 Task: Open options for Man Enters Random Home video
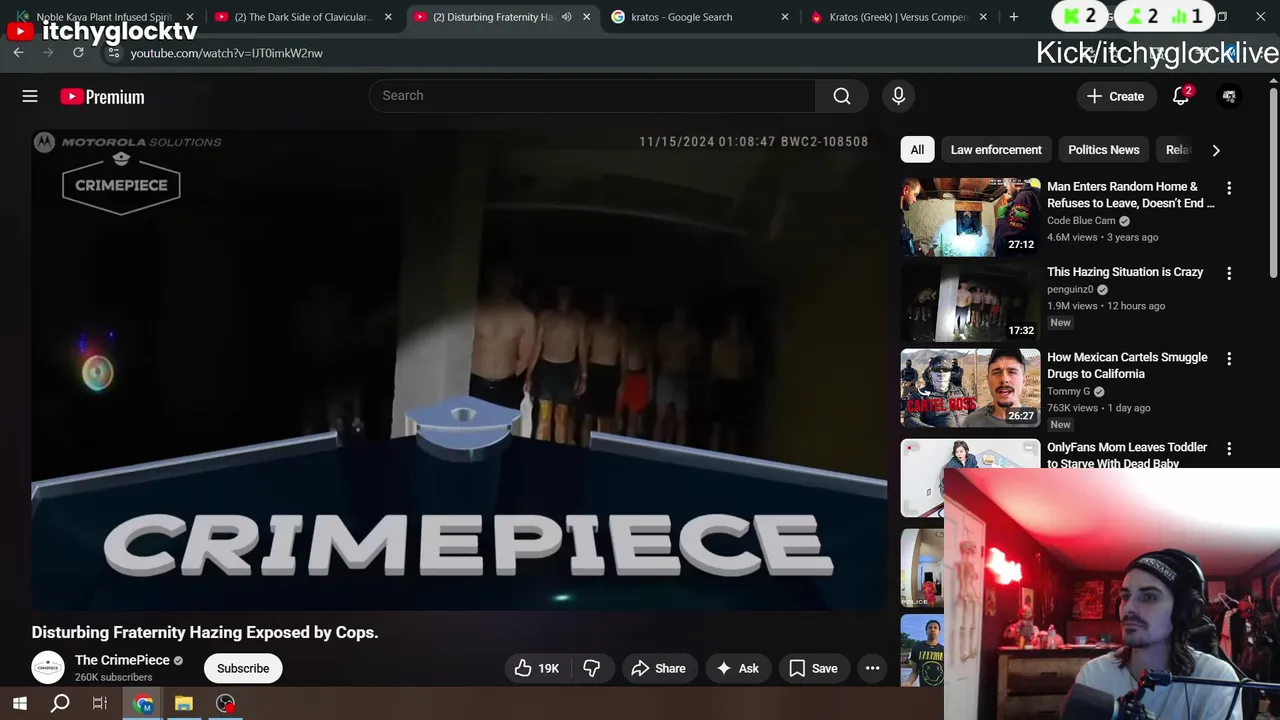1229,188
